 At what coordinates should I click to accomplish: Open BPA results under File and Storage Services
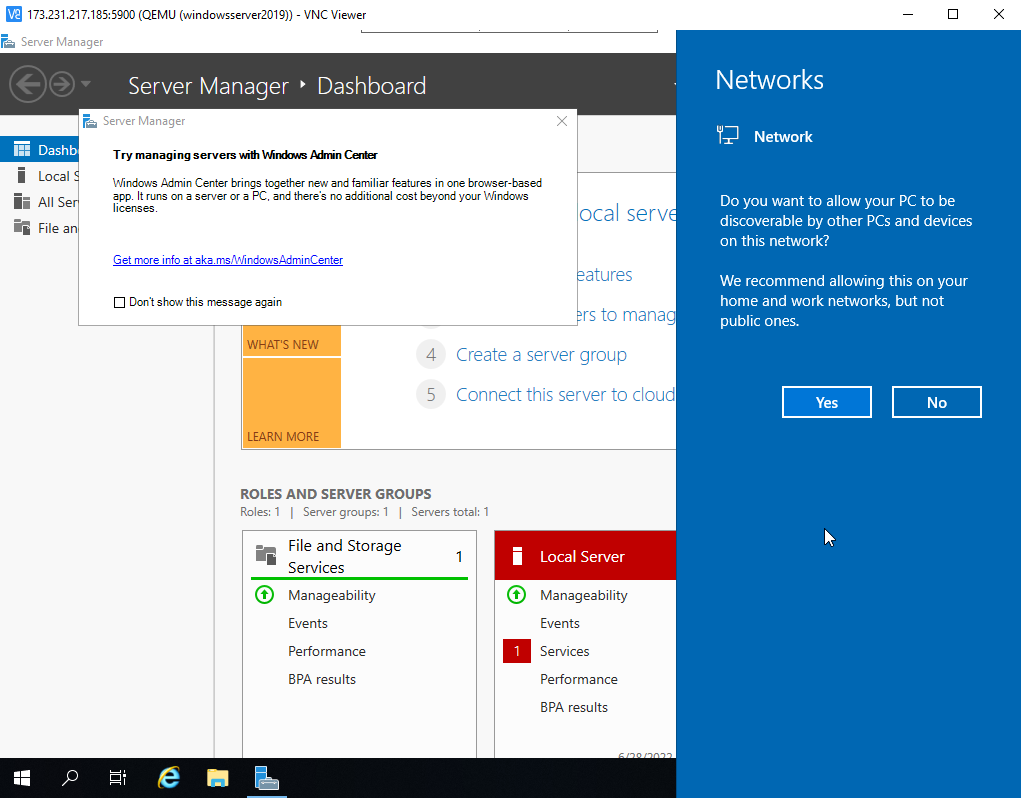(322, 680)
